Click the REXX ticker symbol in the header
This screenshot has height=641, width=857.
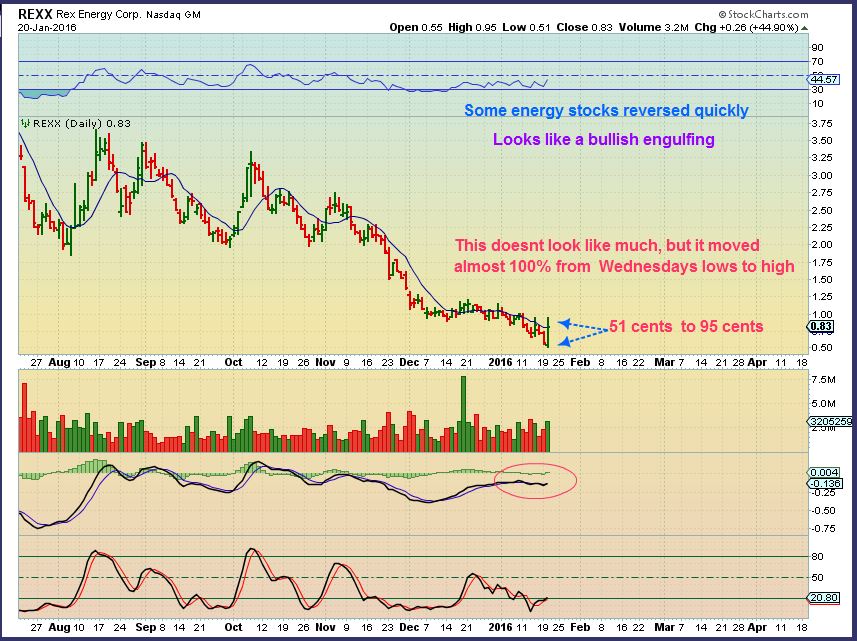pyautogui.click(x=36, y=15)
